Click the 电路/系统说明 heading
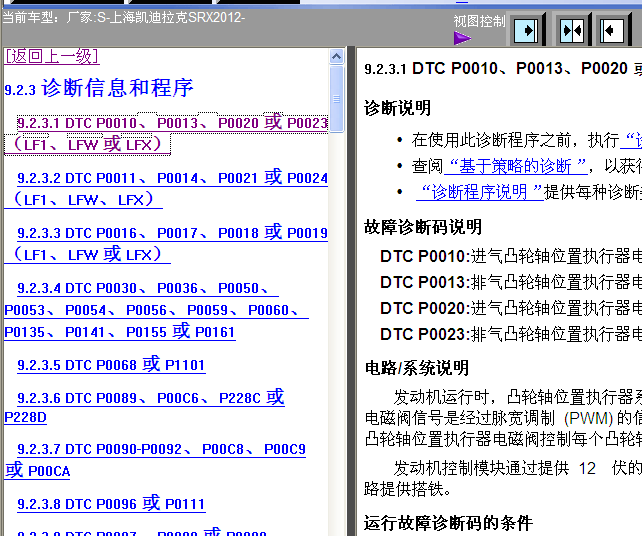 pos(417,368)
